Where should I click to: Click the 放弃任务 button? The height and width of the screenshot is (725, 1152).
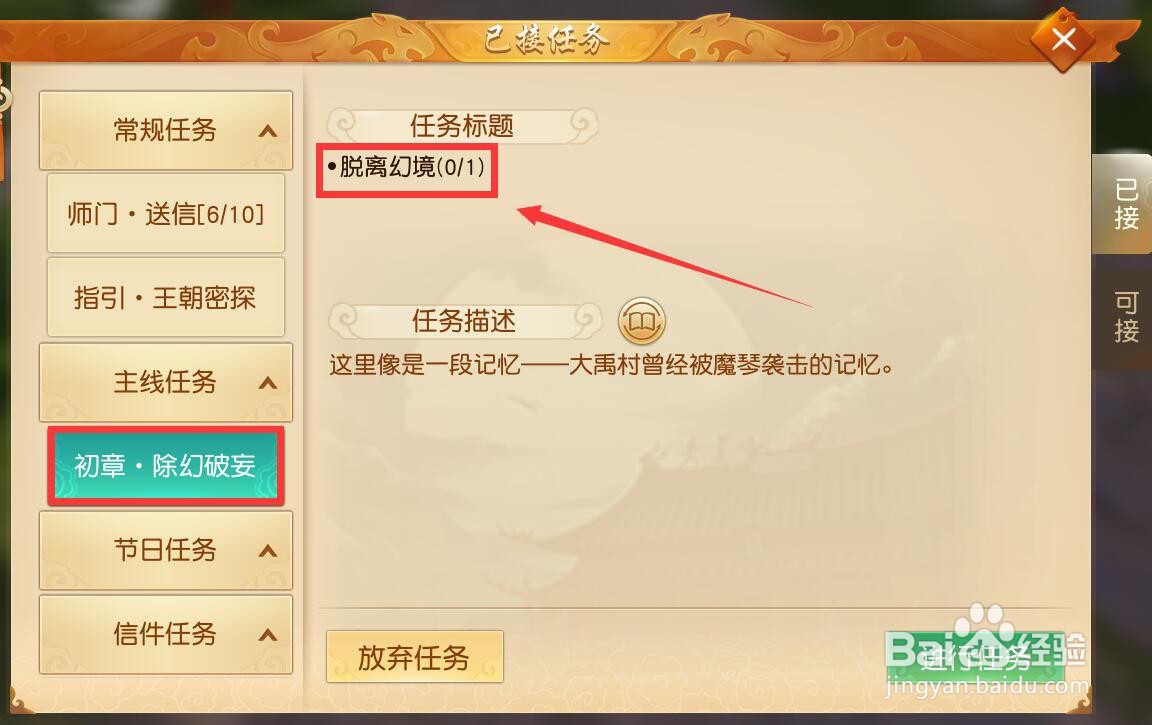tap(414, 657)
